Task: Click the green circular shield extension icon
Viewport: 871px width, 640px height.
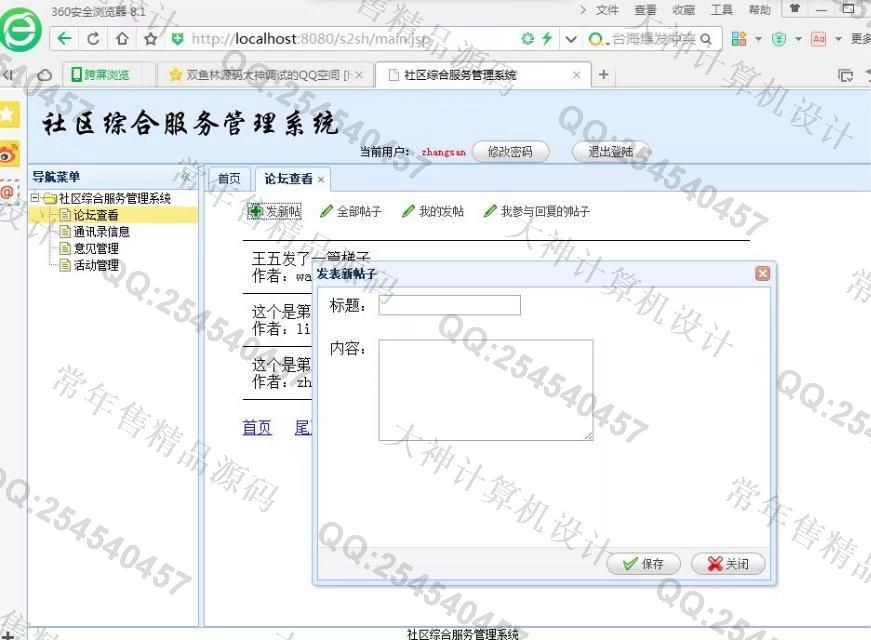Action: point(779,39)
